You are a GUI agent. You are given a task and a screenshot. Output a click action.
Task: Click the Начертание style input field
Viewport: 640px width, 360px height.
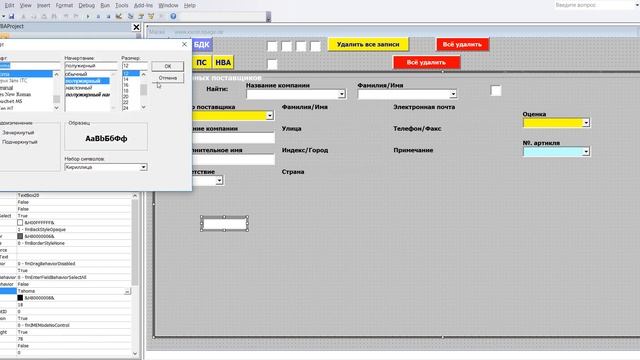point(91,66)
